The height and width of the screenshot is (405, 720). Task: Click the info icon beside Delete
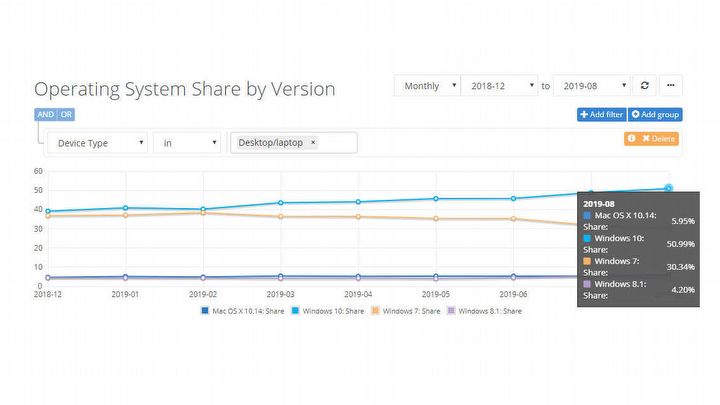click(632, 138)
